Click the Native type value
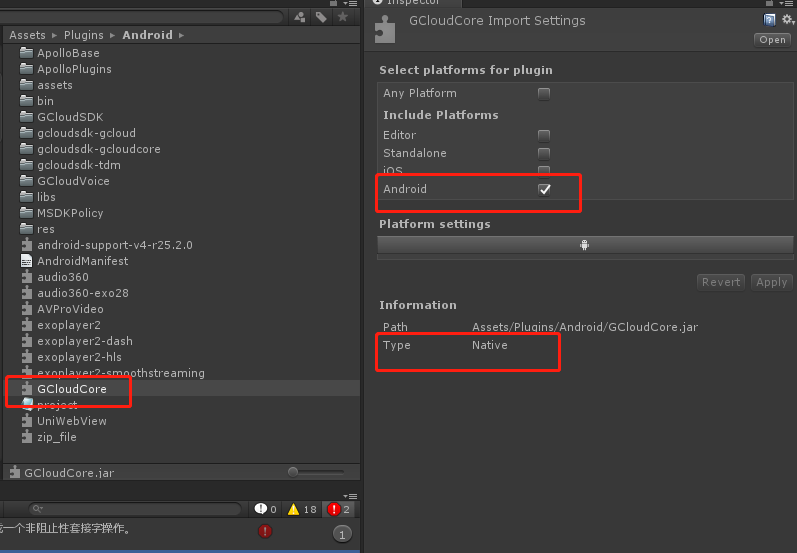The height and width of the screenshot is (553, 797). (x=489, y=345)
